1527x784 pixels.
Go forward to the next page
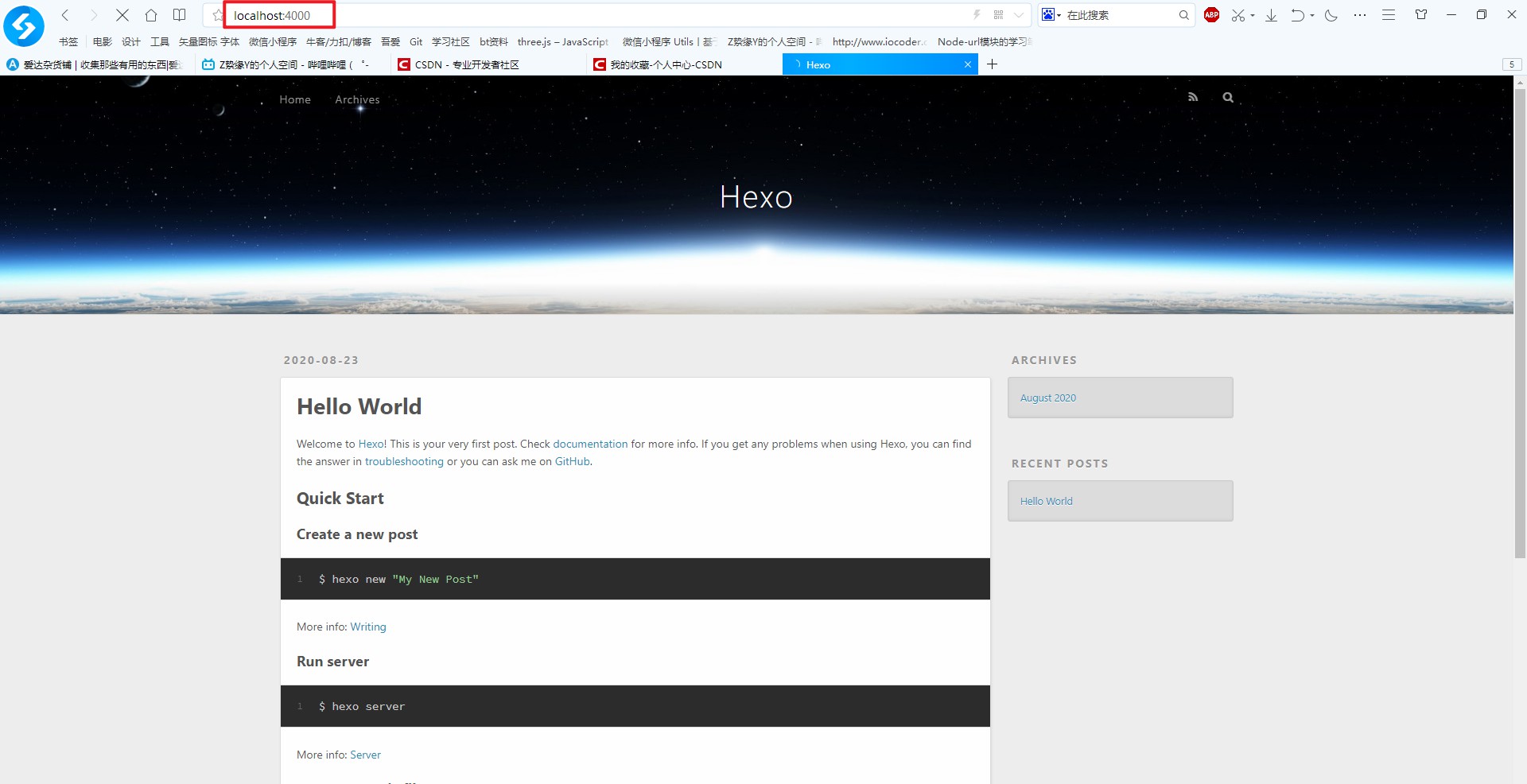[x=94, y=15]
